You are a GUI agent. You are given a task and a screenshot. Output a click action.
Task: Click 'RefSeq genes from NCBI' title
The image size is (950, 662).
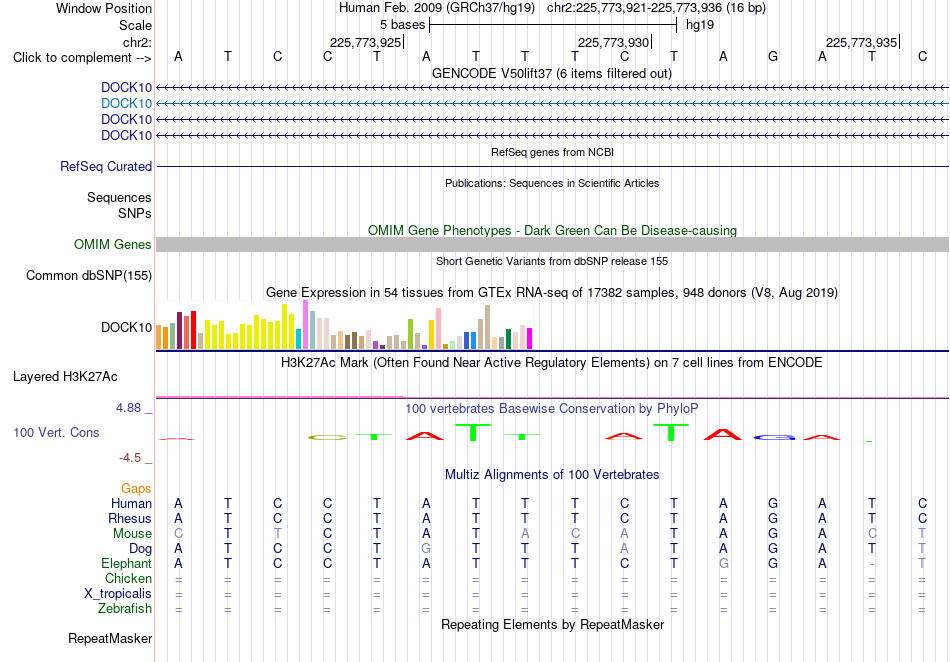tap(552, 152)
